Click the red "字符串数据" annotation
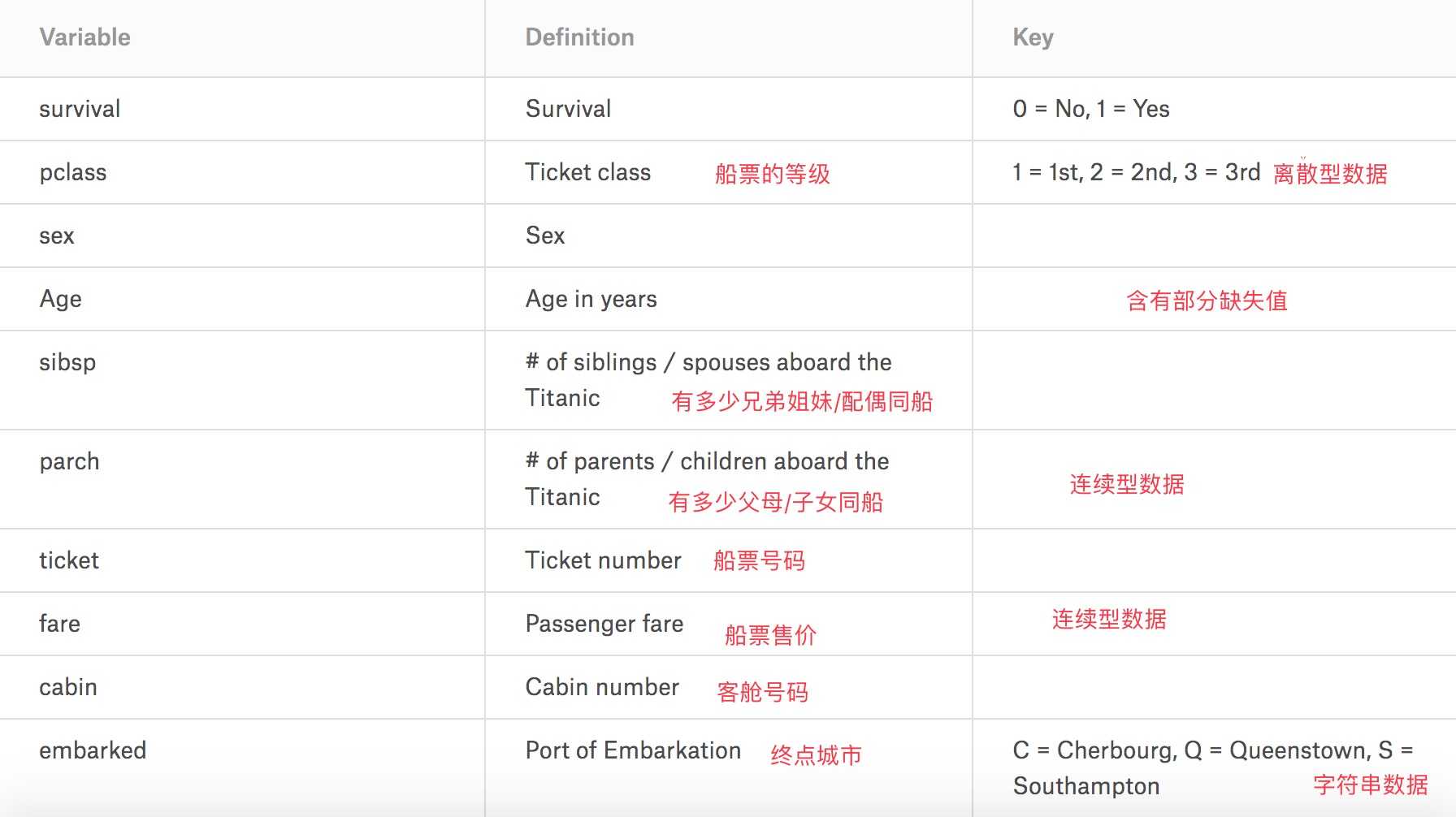This screenshot has width=1456, height=817. [1370, 785]
